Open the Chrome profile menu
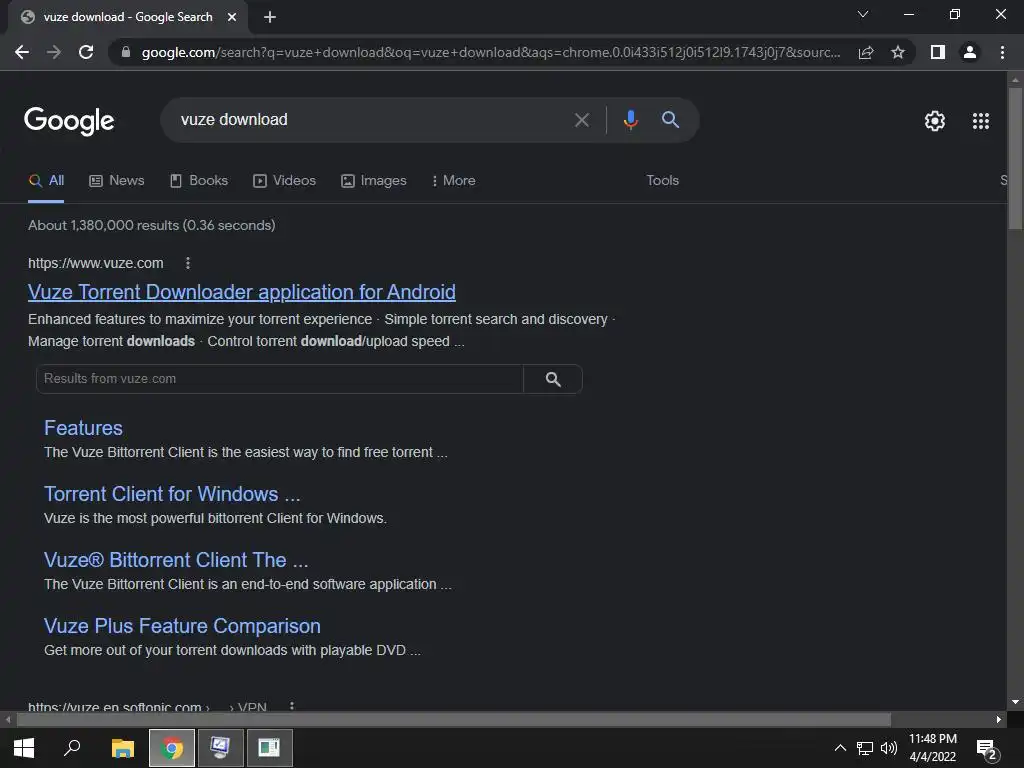 [x=970, y=52]
